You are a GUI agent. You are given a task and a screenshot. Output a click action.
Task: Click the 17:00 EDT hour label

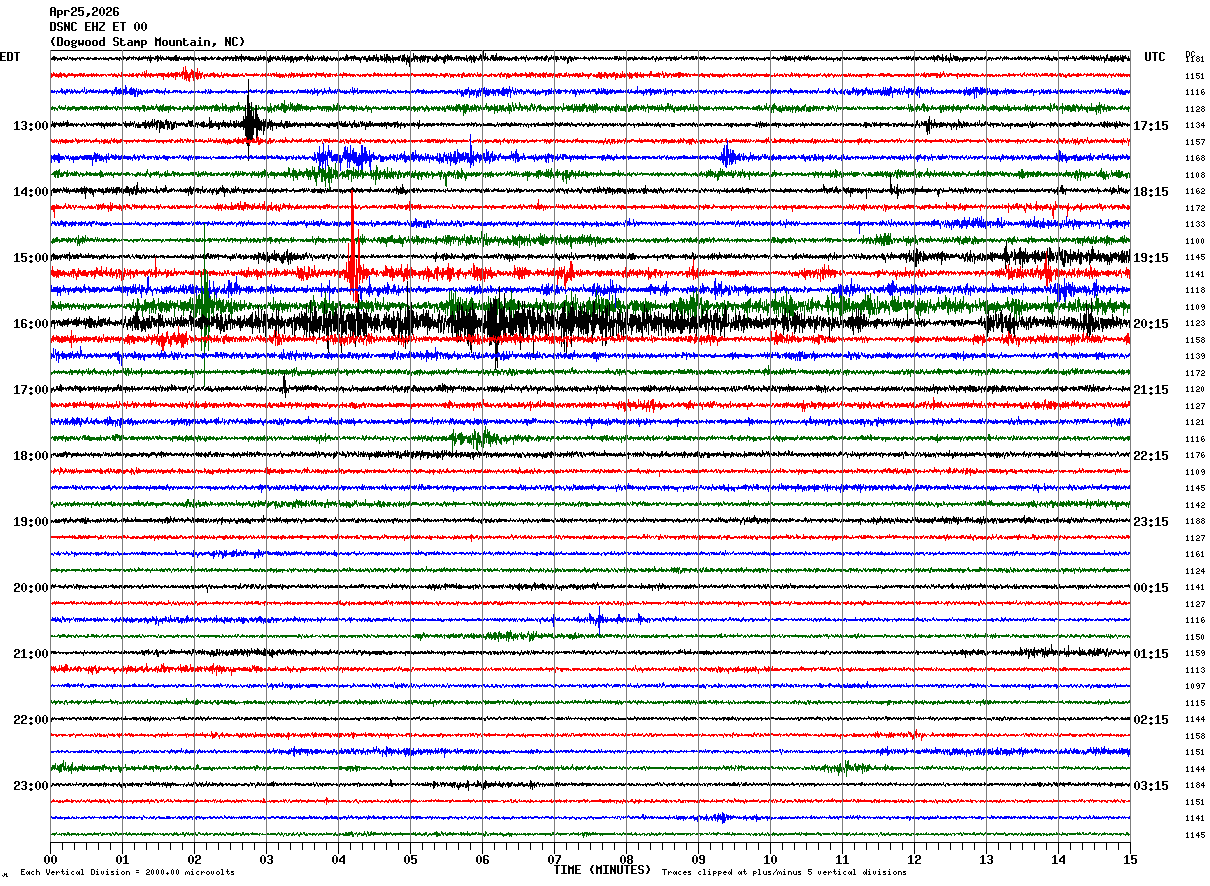30,390
